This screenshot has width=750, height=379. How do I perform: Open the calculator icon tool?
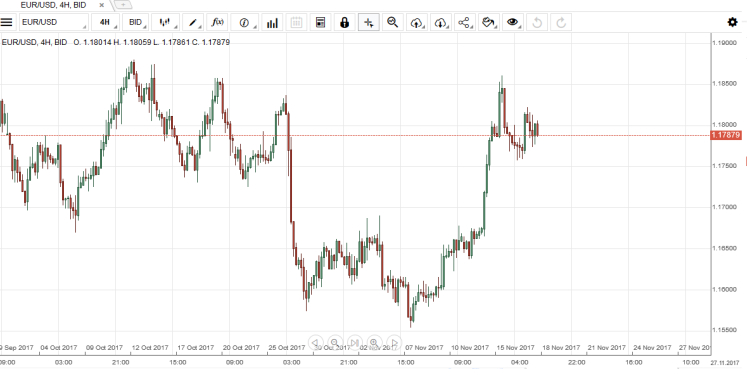point(320,22)
